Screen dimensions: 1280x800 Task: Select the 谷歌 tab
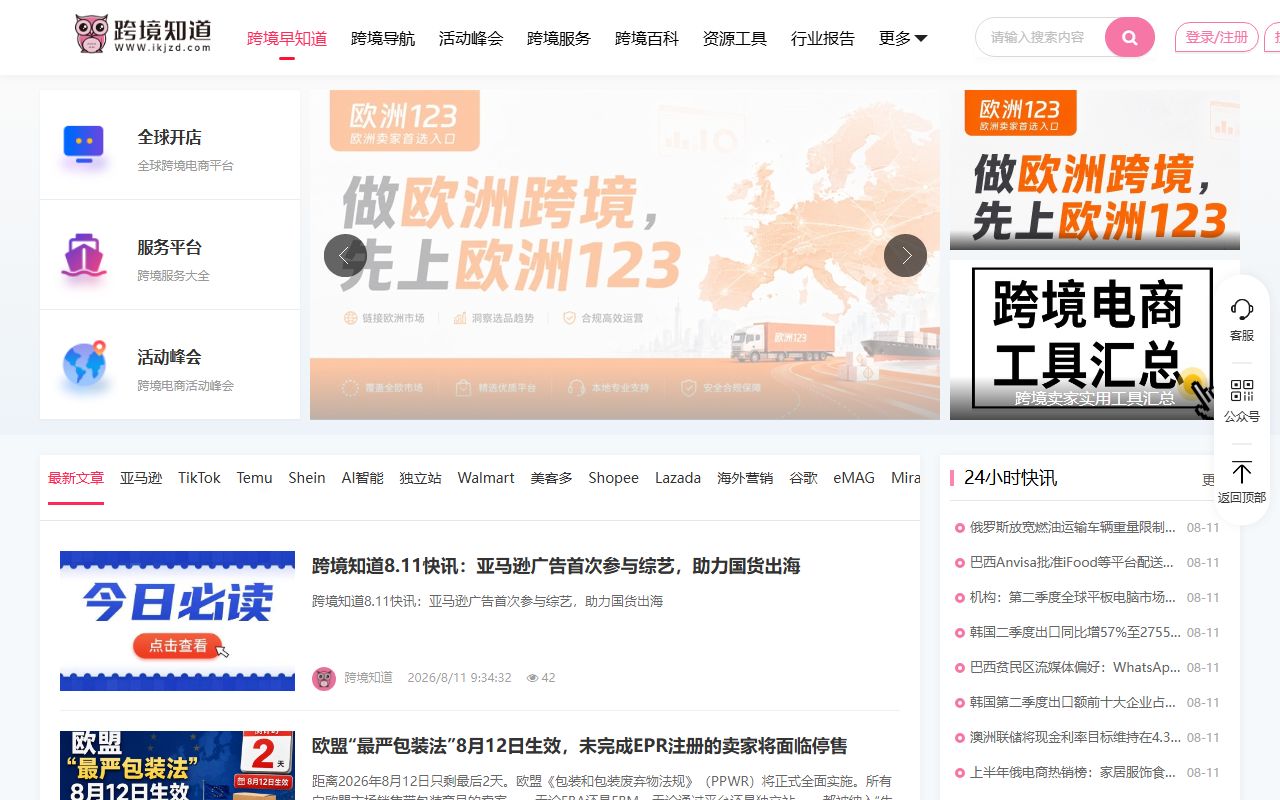click(803, 478)
